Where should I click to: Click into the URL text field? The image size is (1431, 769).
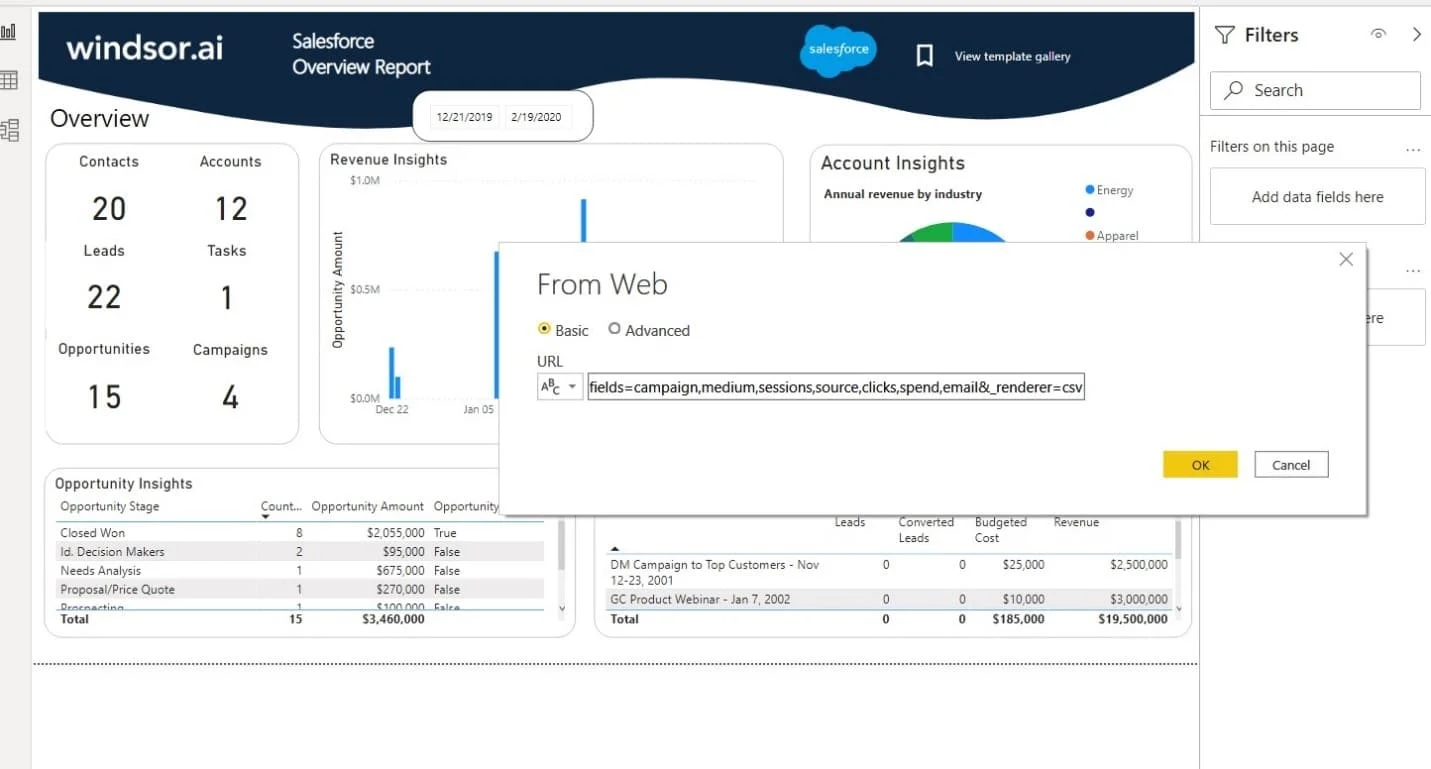pyautogui.click(x=836, y=387)
